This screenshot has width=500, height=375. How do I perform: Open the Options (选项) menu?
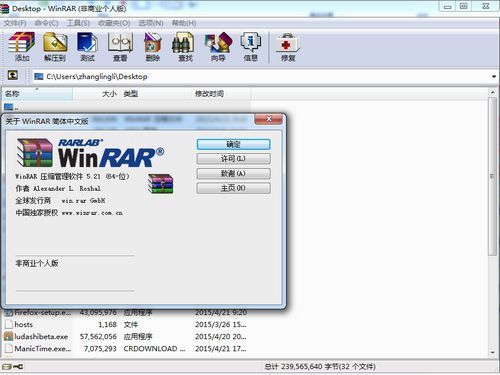[x=151, y=23]
